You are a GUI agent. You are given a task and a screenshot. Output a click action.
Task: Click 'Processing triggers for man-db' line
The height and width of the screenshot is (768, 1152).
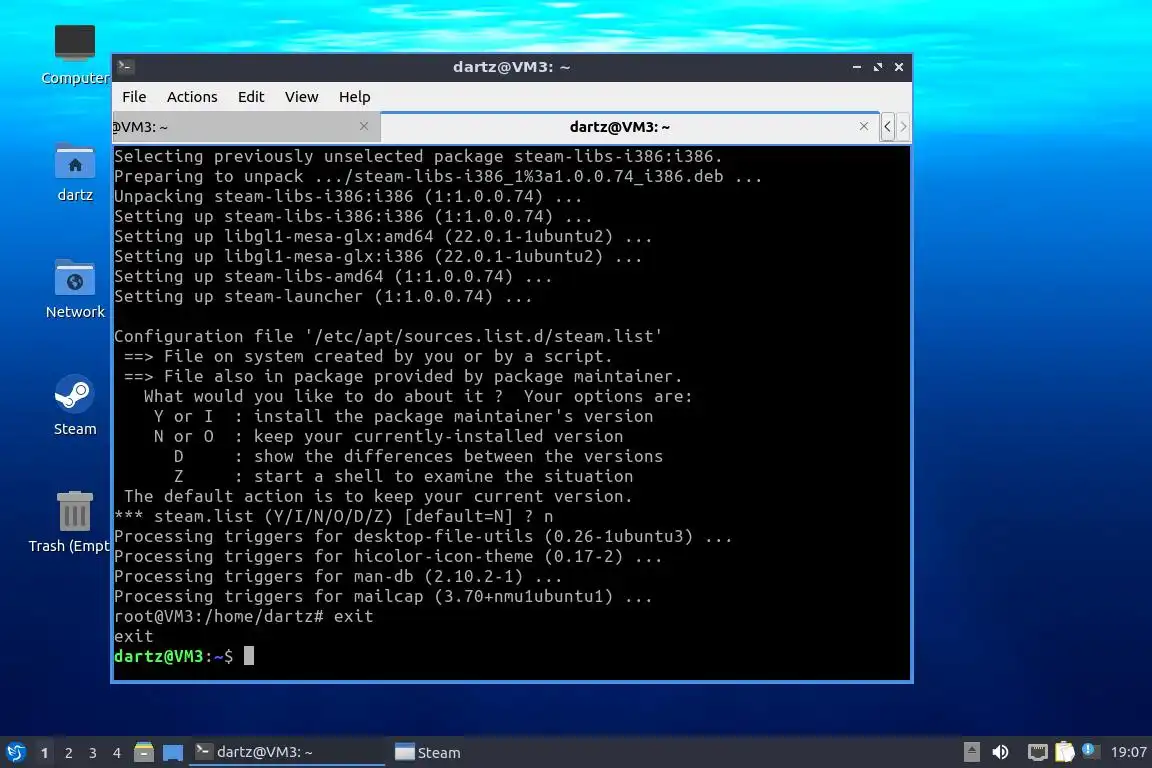(x=338, y=576)
